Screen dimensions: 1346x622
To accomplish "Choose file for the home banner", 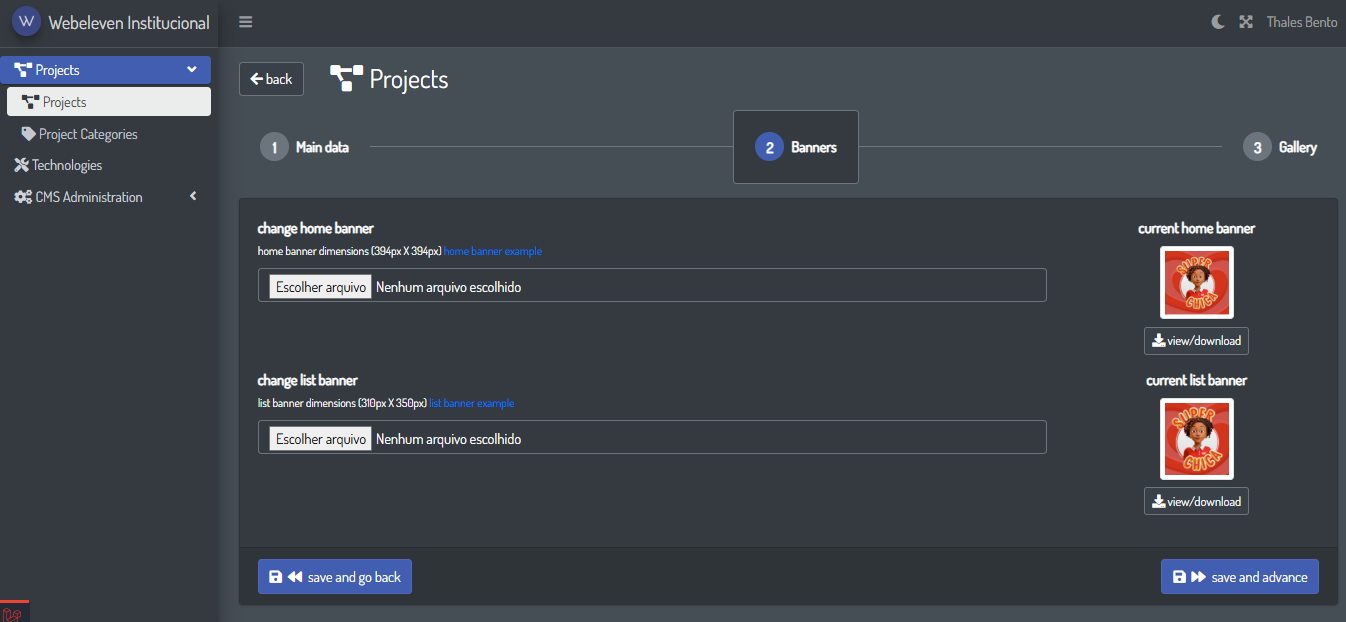I will click(321, 287).
